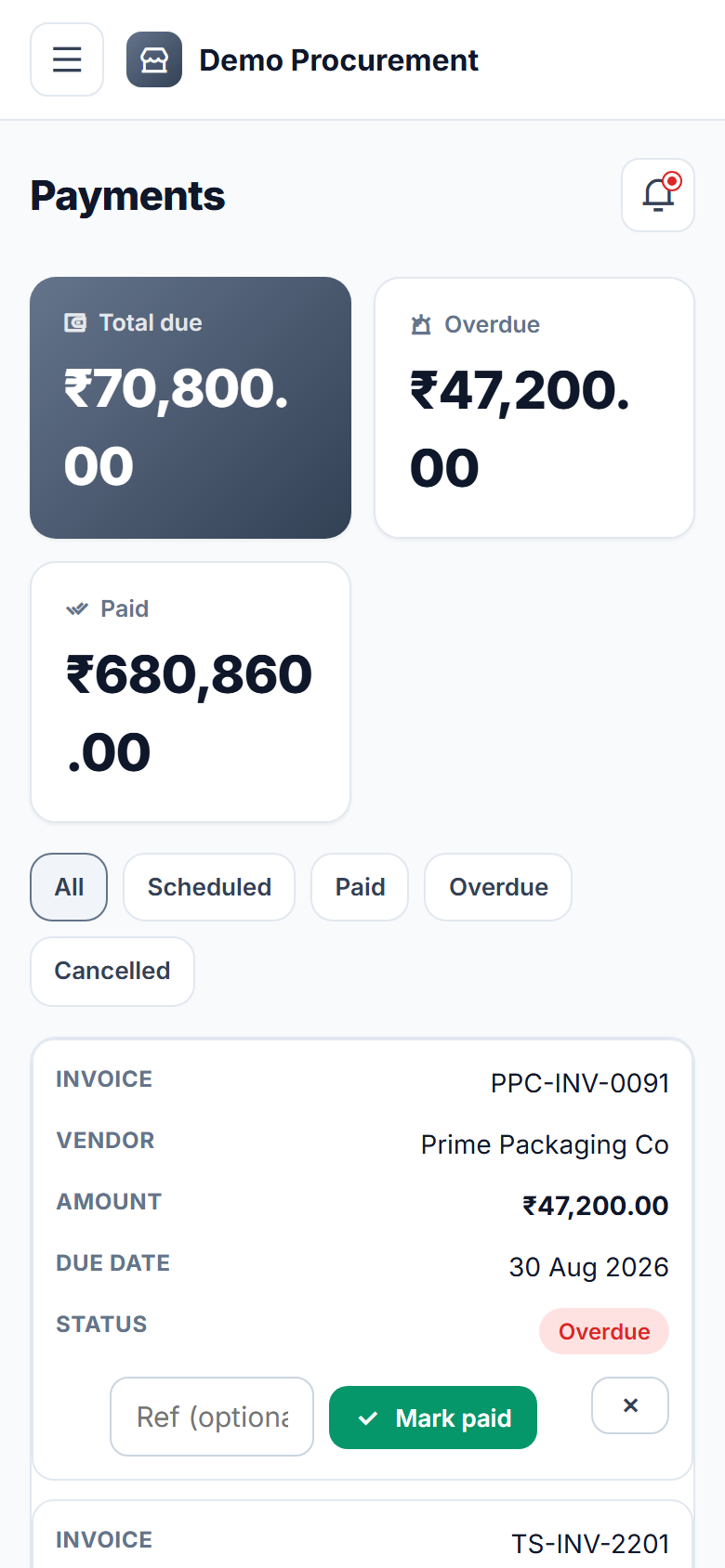Click the Demo Procurement title
The height and width of the screenshot is (1568, 725).
[x=338, y=60]
